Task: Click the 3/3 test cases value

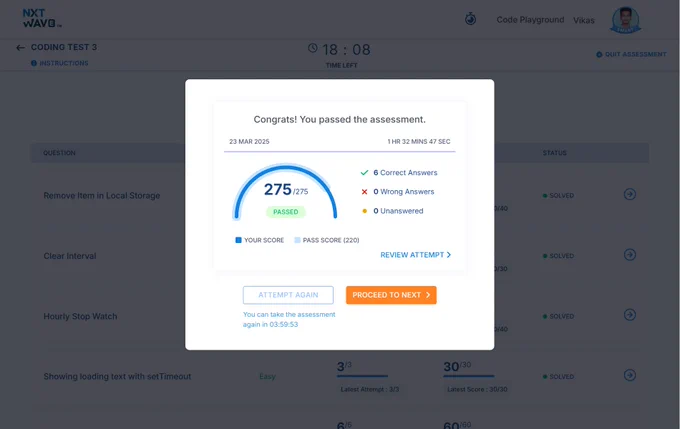Action: tap(344, 367)
